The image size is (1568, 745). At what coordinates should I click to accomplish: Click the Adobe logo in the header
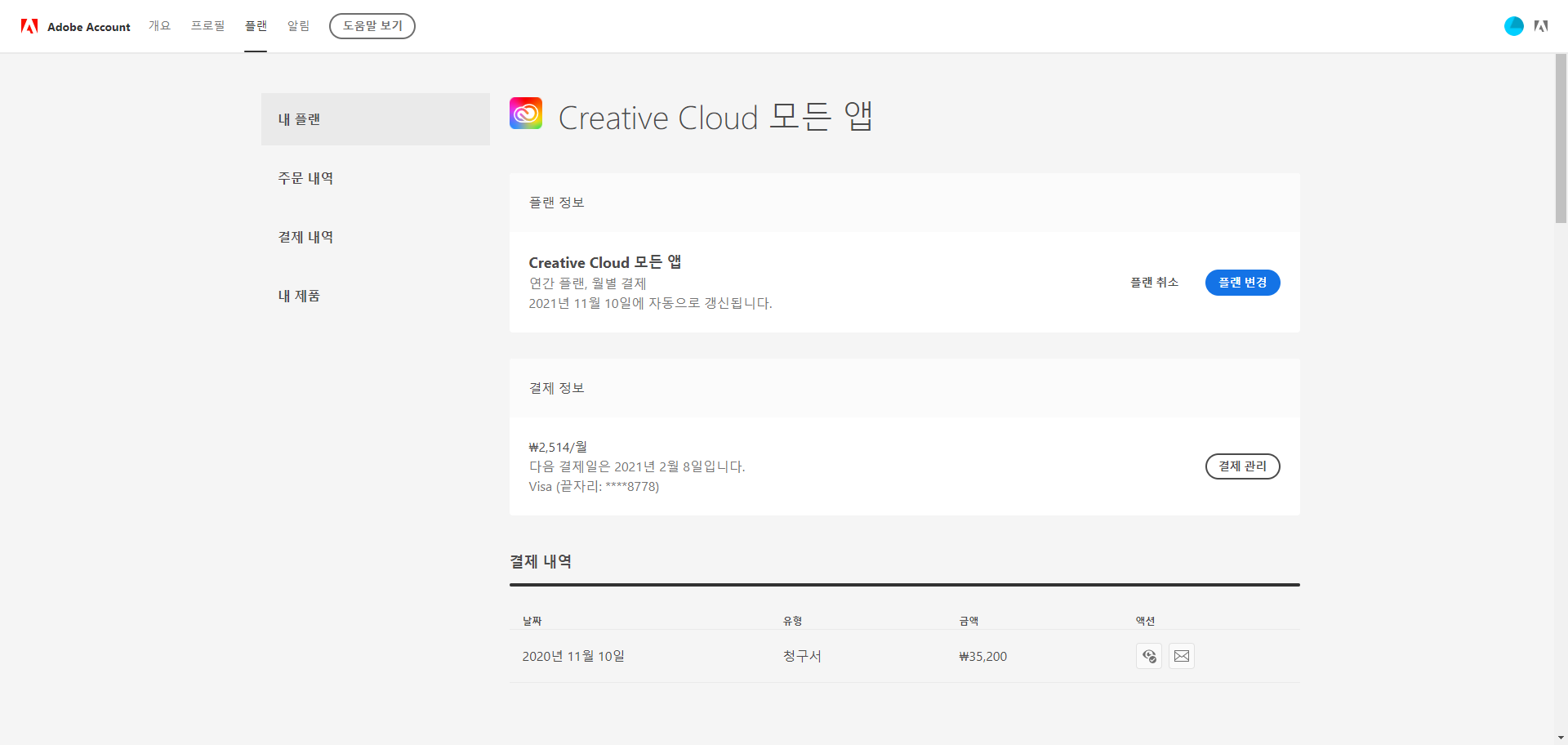(29, 26)
